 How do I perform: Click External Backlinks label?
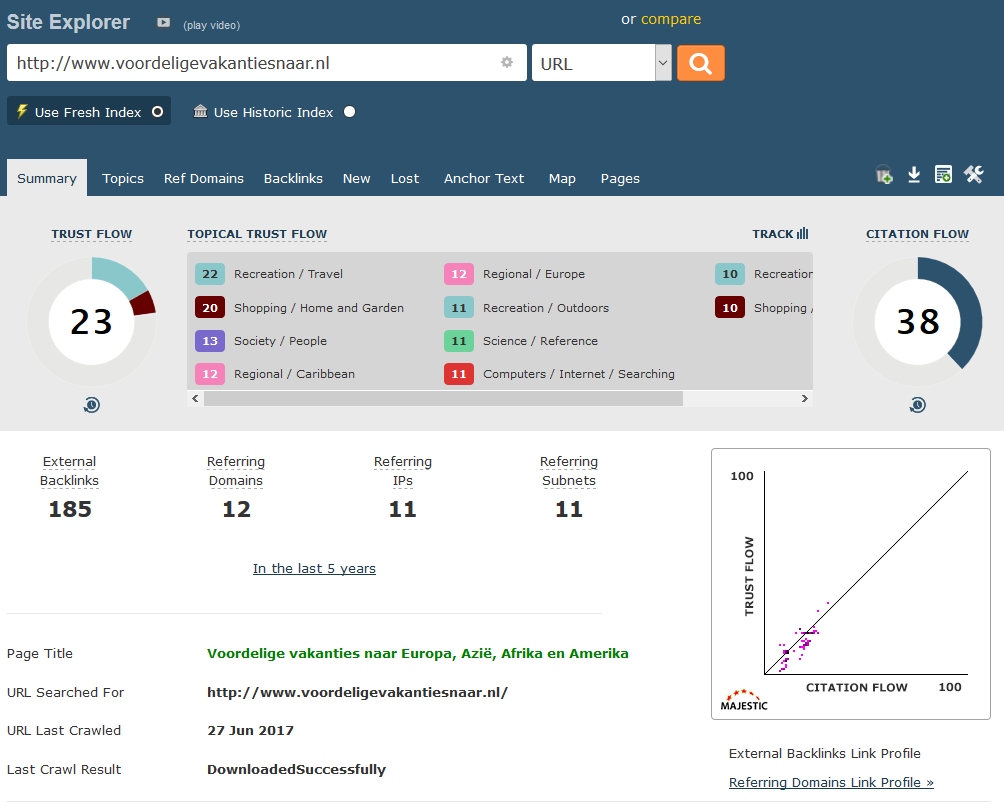(x=69, y=471)
